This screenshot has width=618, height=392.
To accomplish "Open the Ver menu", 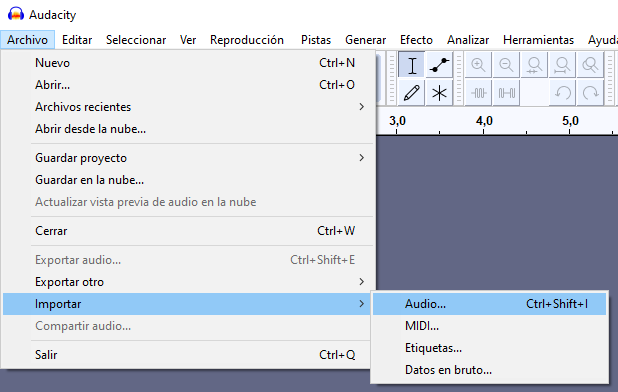I will 188,40.
